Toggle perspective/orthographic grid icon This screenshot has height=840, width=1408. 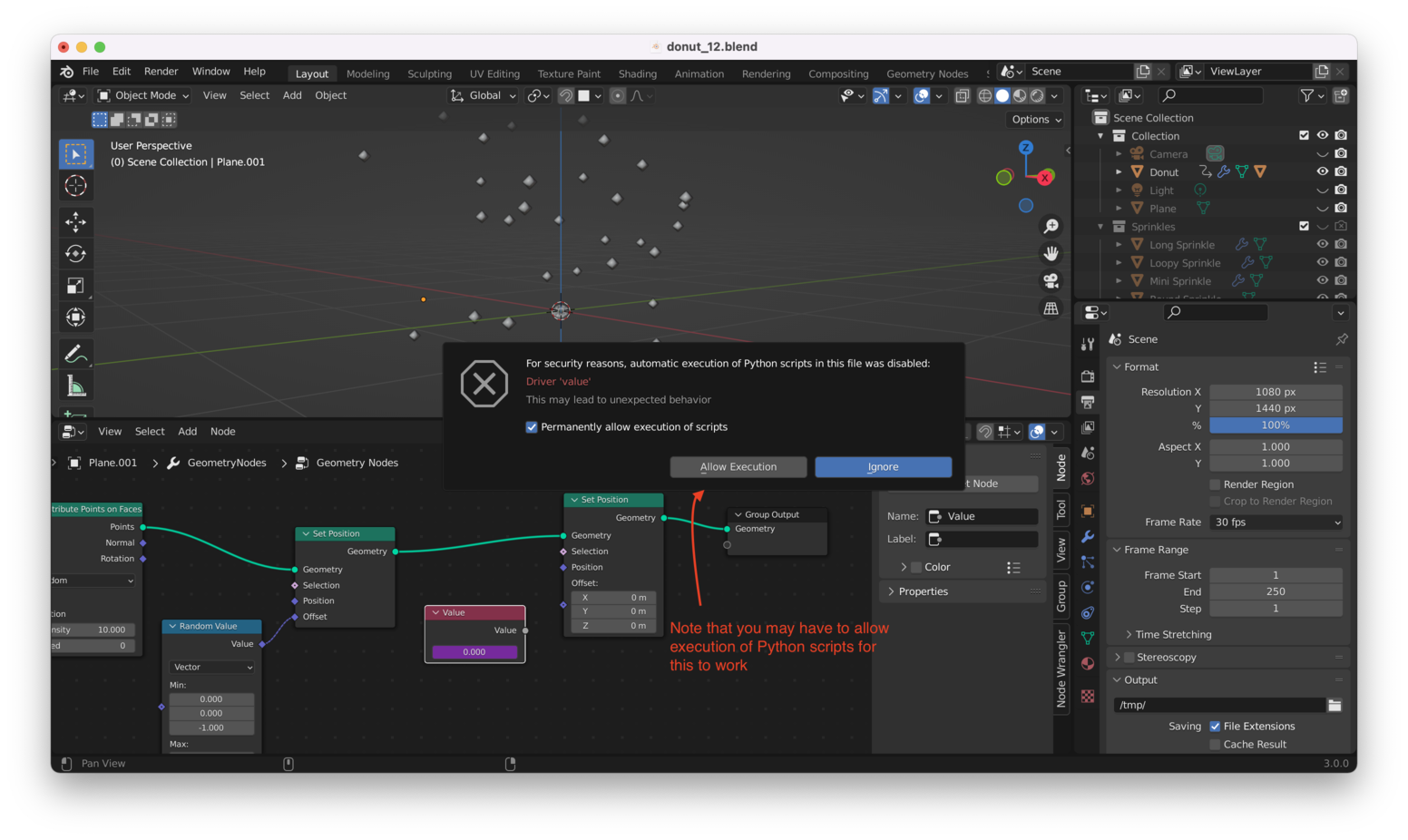coord(1051,308)
